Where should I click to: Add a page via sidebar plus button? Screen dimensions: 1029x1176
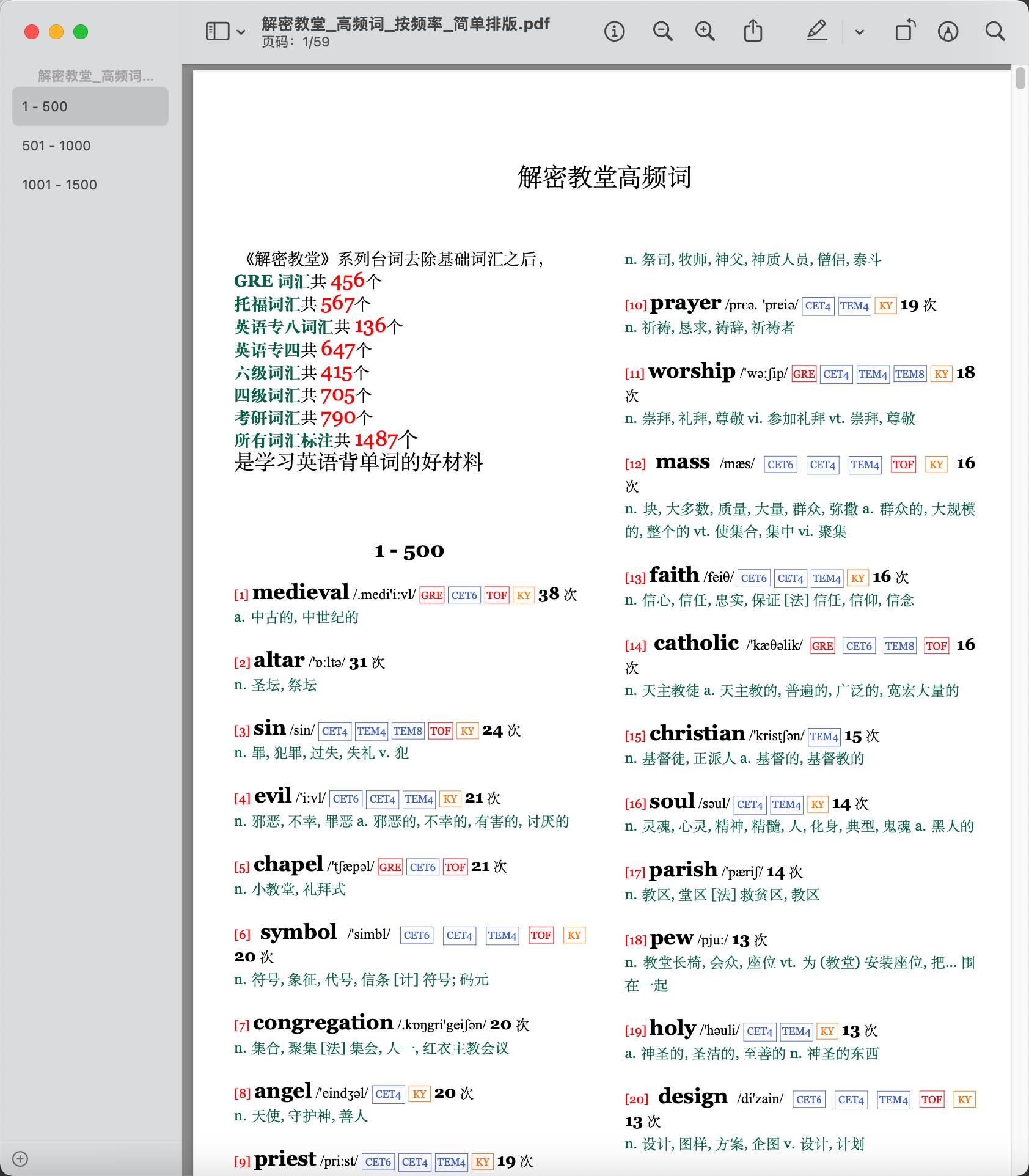click(20, 1159)
